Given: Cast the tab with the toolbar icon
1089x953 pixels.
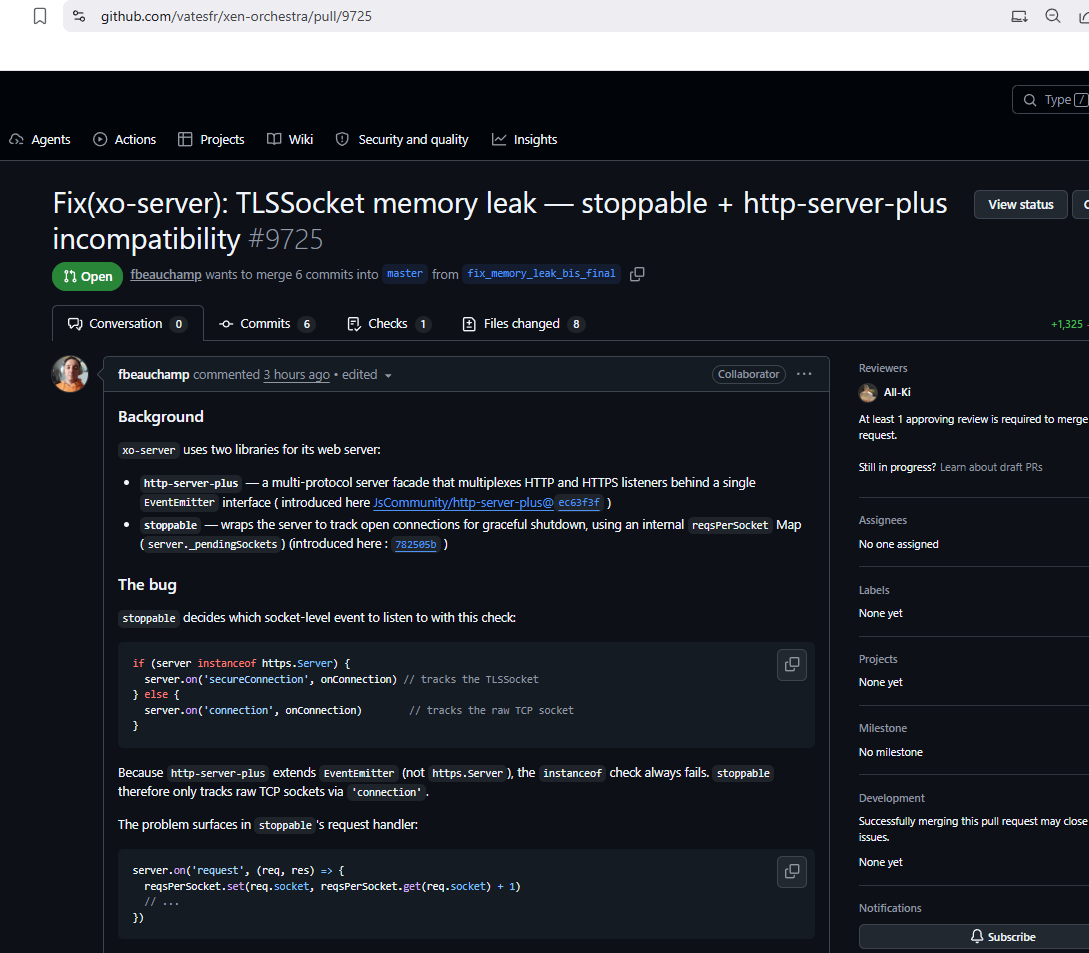Looking at the screenshot, I should pos(1019,16).
